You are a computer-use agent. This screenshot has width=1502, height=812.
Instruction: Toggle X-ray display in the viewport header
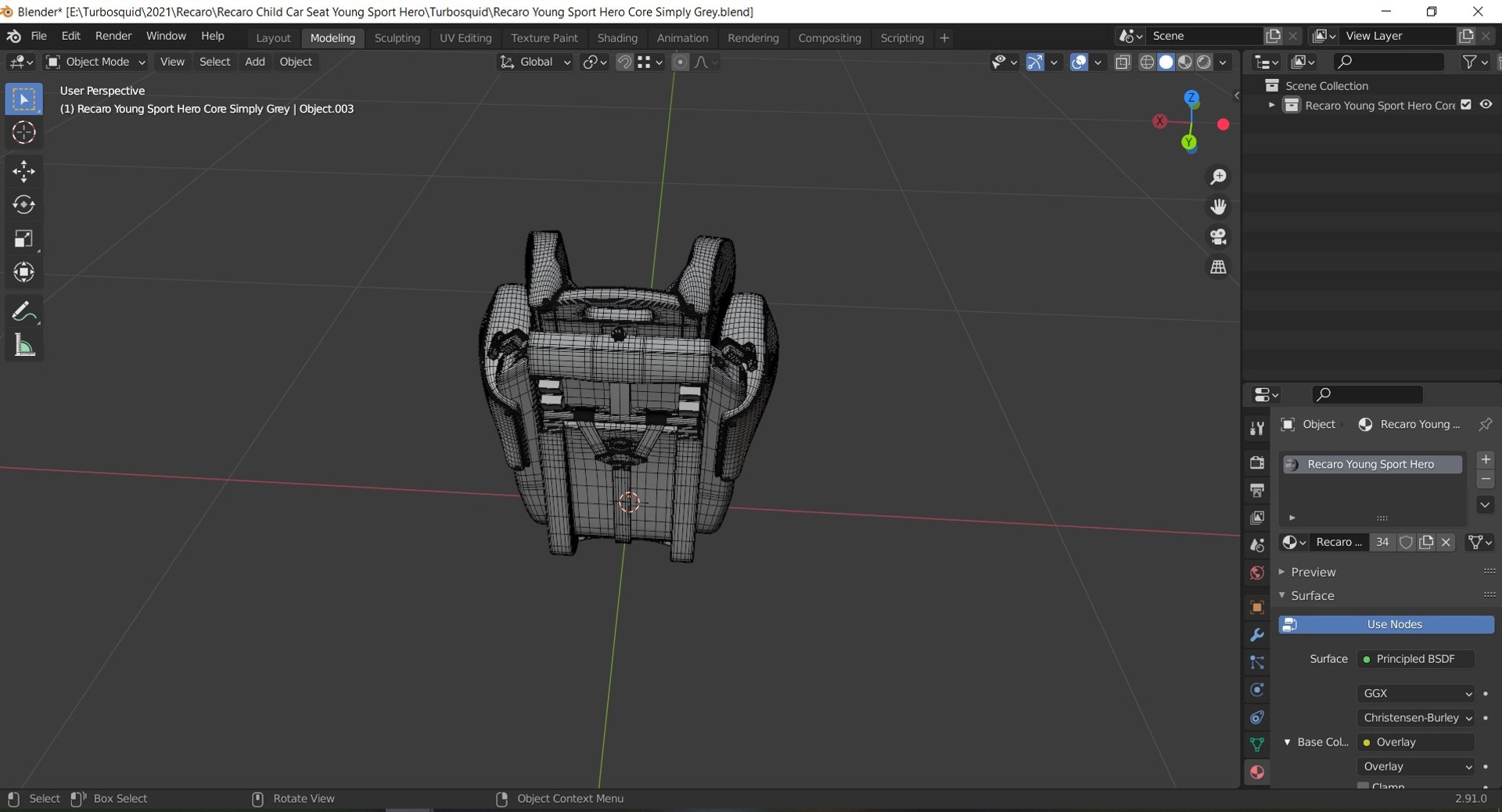click(x=1123, y=62)
